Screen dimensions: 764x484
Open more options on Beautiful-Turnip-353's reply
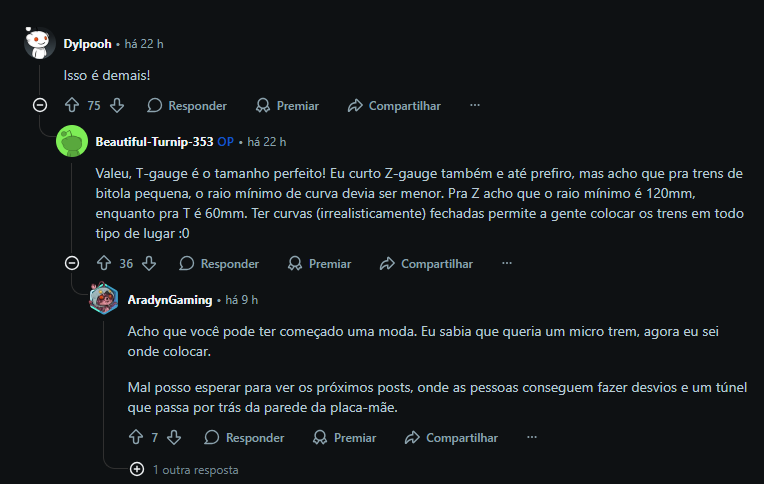tap(507, 264)
